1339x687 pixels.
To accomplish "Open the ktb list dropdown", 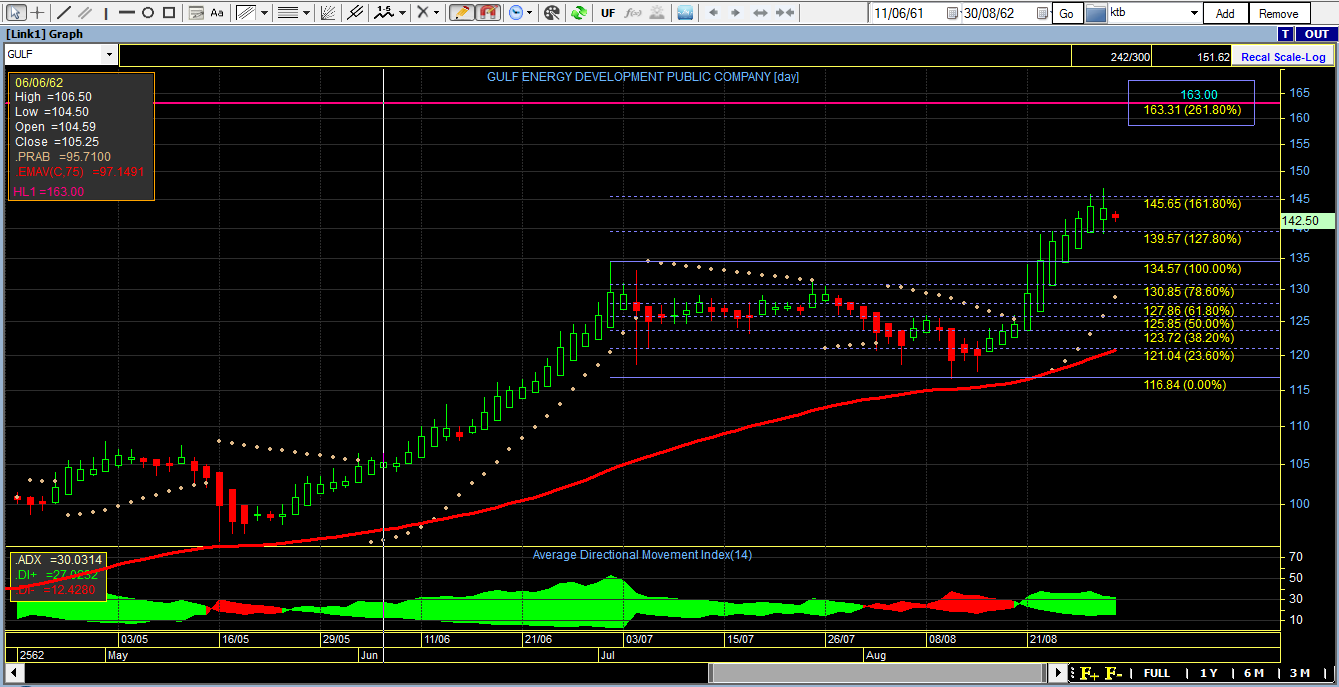I will (1194, 14).
